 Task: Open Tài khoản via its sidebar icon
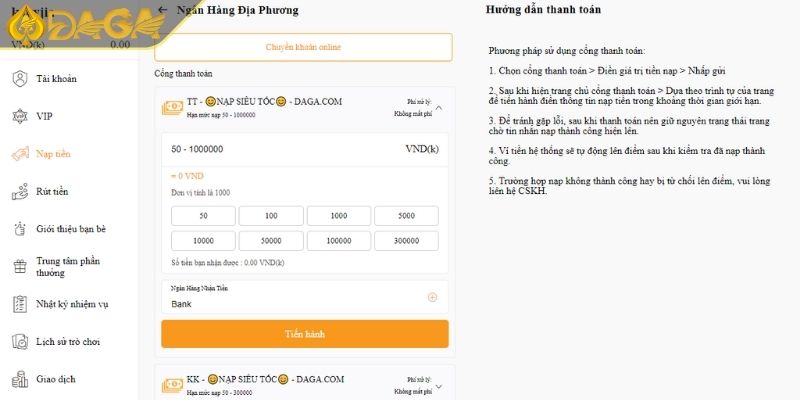pos(19,79)
